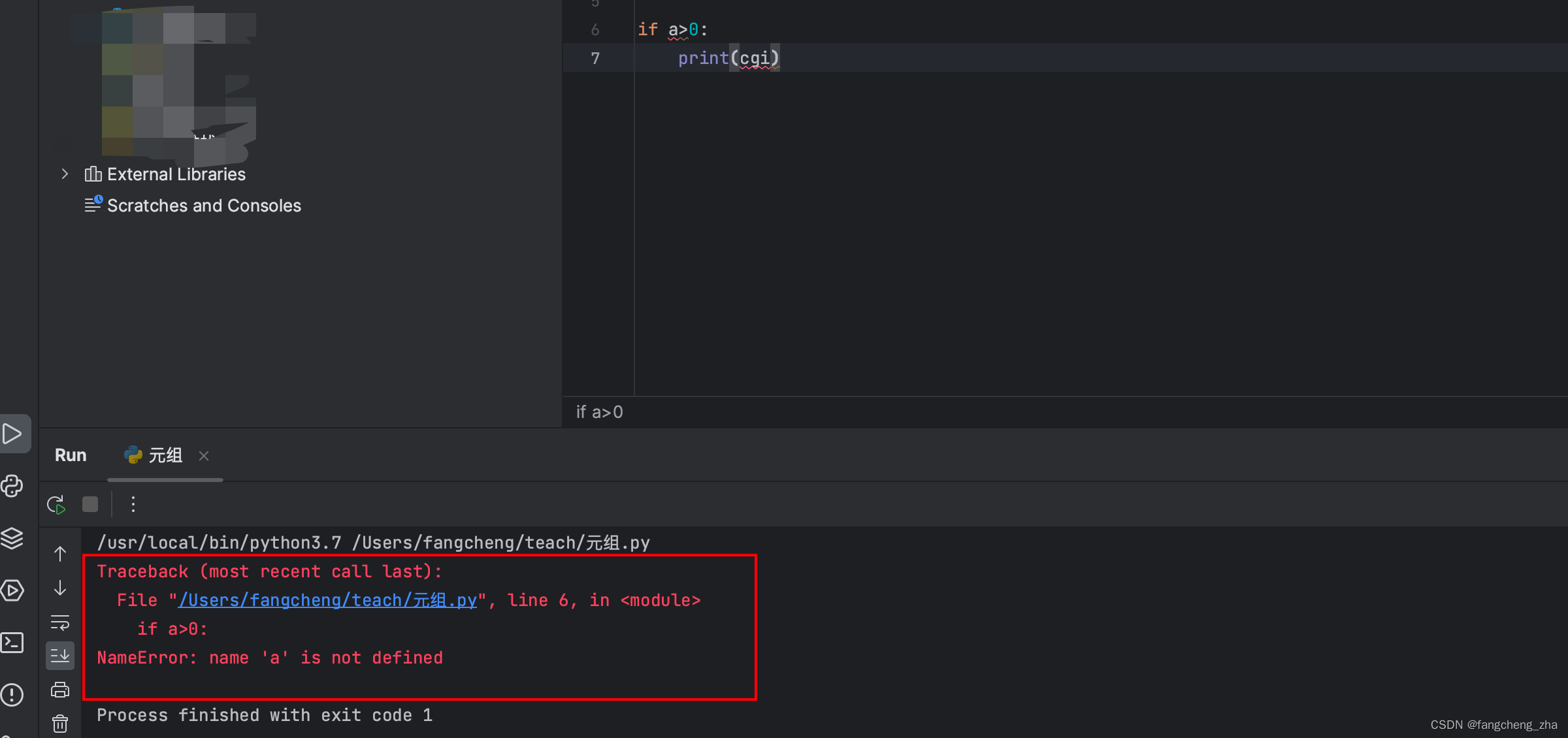The image size is (1568, 738).
Task: Open more run toolbar options
Action: 133,504
